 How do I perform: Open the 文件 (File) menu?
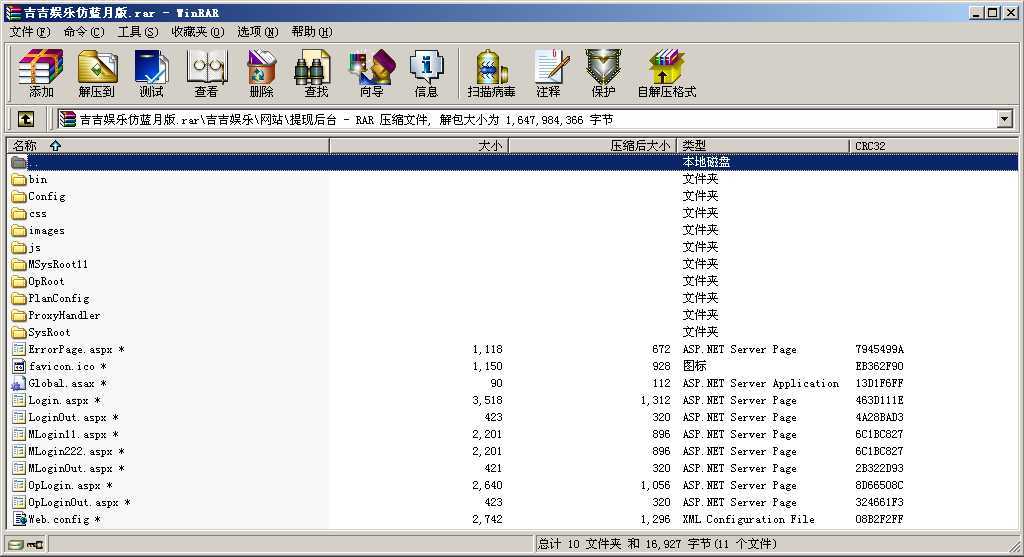coord(29,32)
